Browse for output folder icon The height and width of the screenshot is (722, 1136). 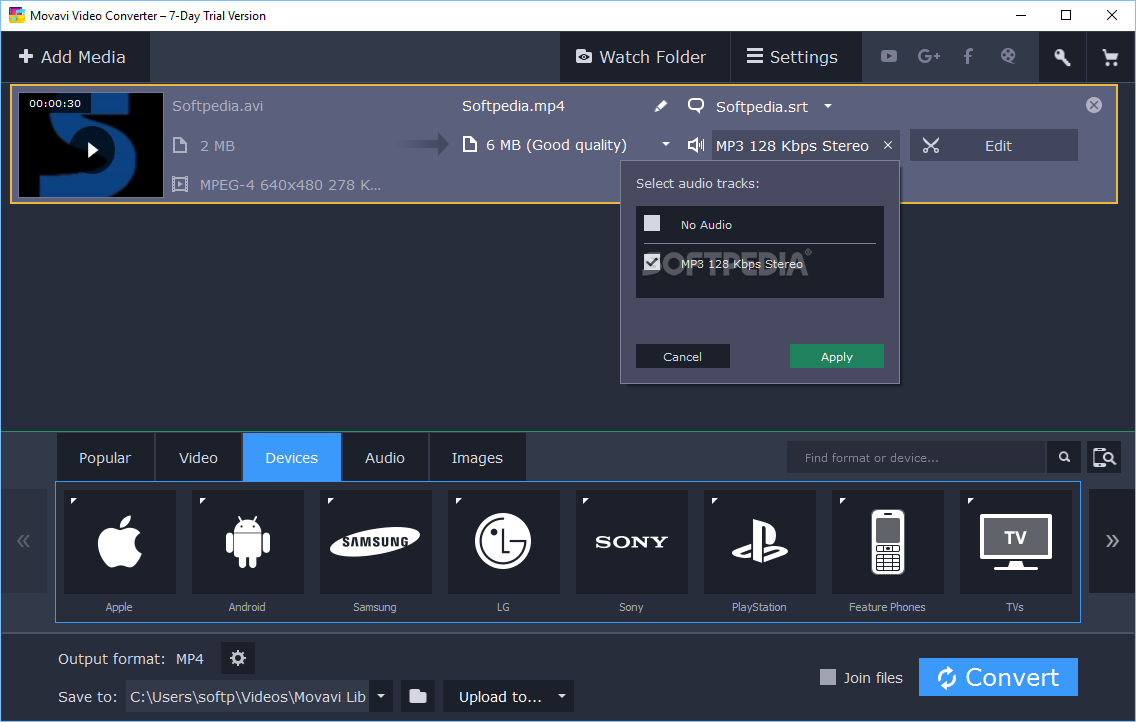[x=418, y=697]
